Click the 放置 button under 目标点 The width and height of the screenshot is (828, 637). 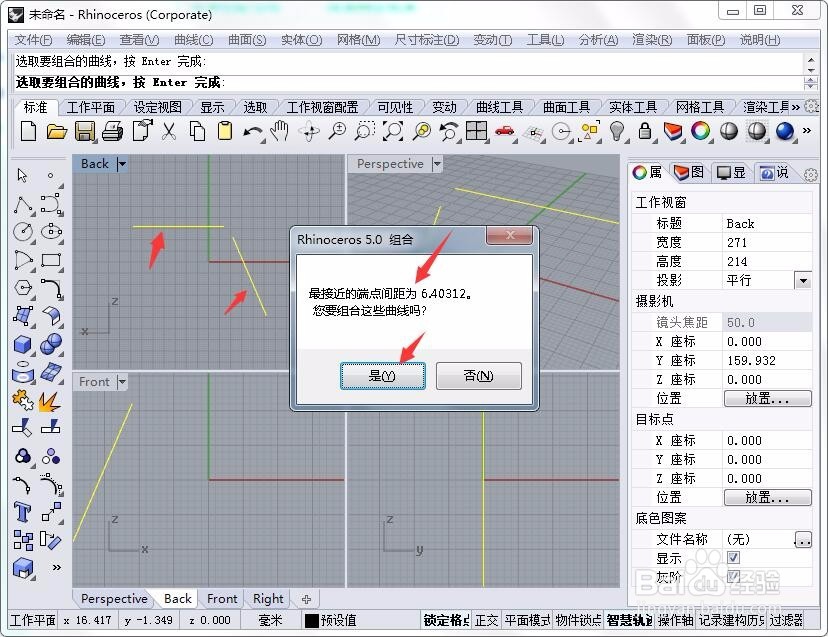pos(767,498)
